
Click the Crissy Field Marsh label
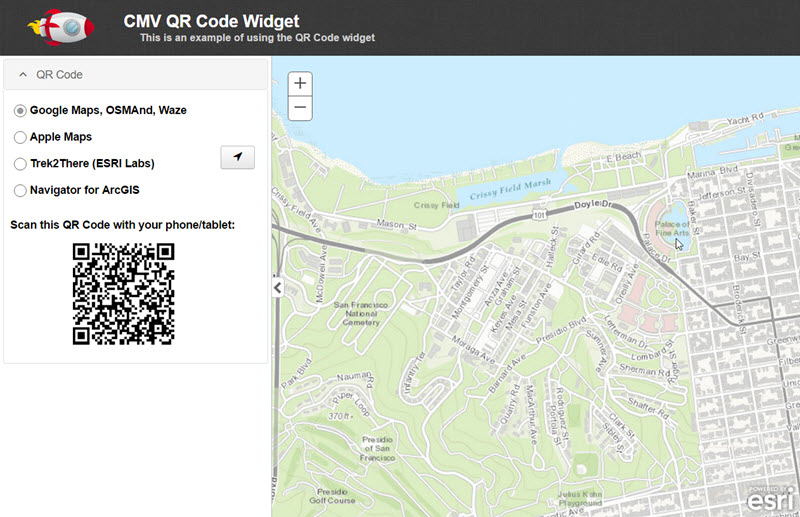click(x=510, y=189)
